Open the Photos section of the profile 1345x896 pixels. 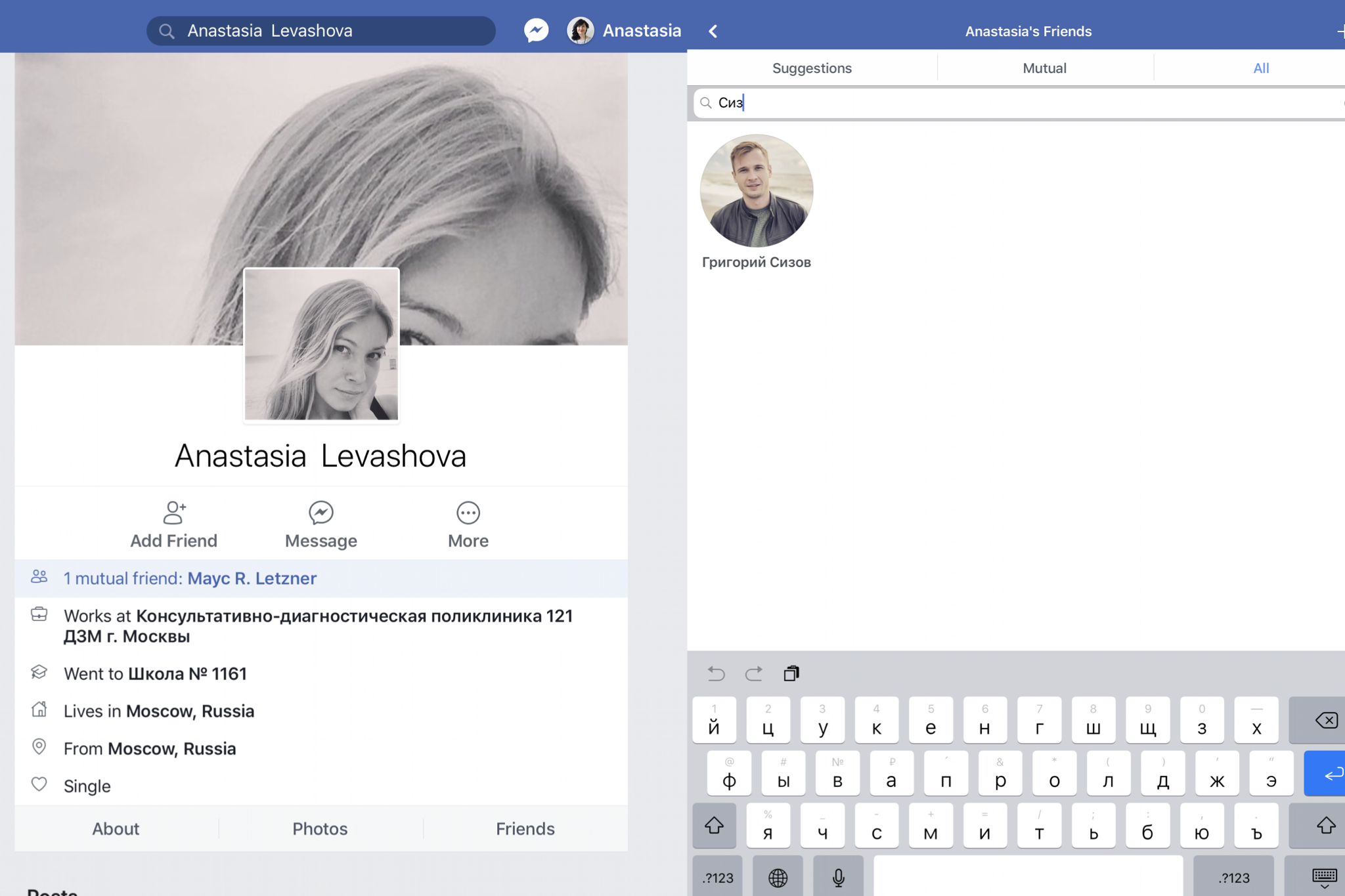coord(320,828)
